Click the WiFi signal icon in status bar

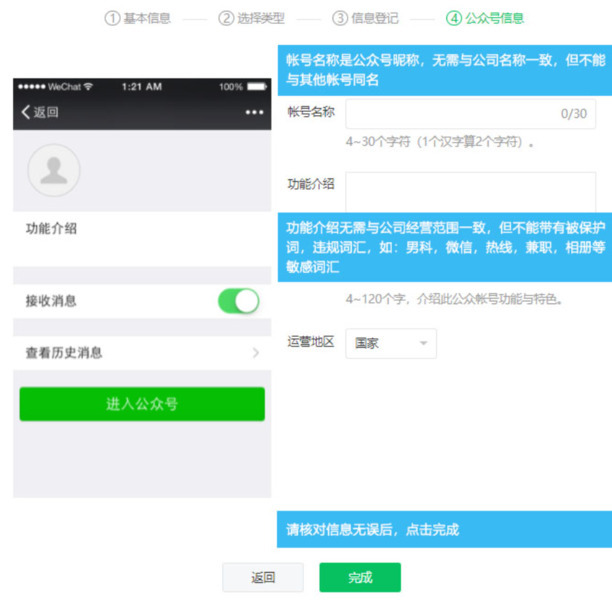89,87
